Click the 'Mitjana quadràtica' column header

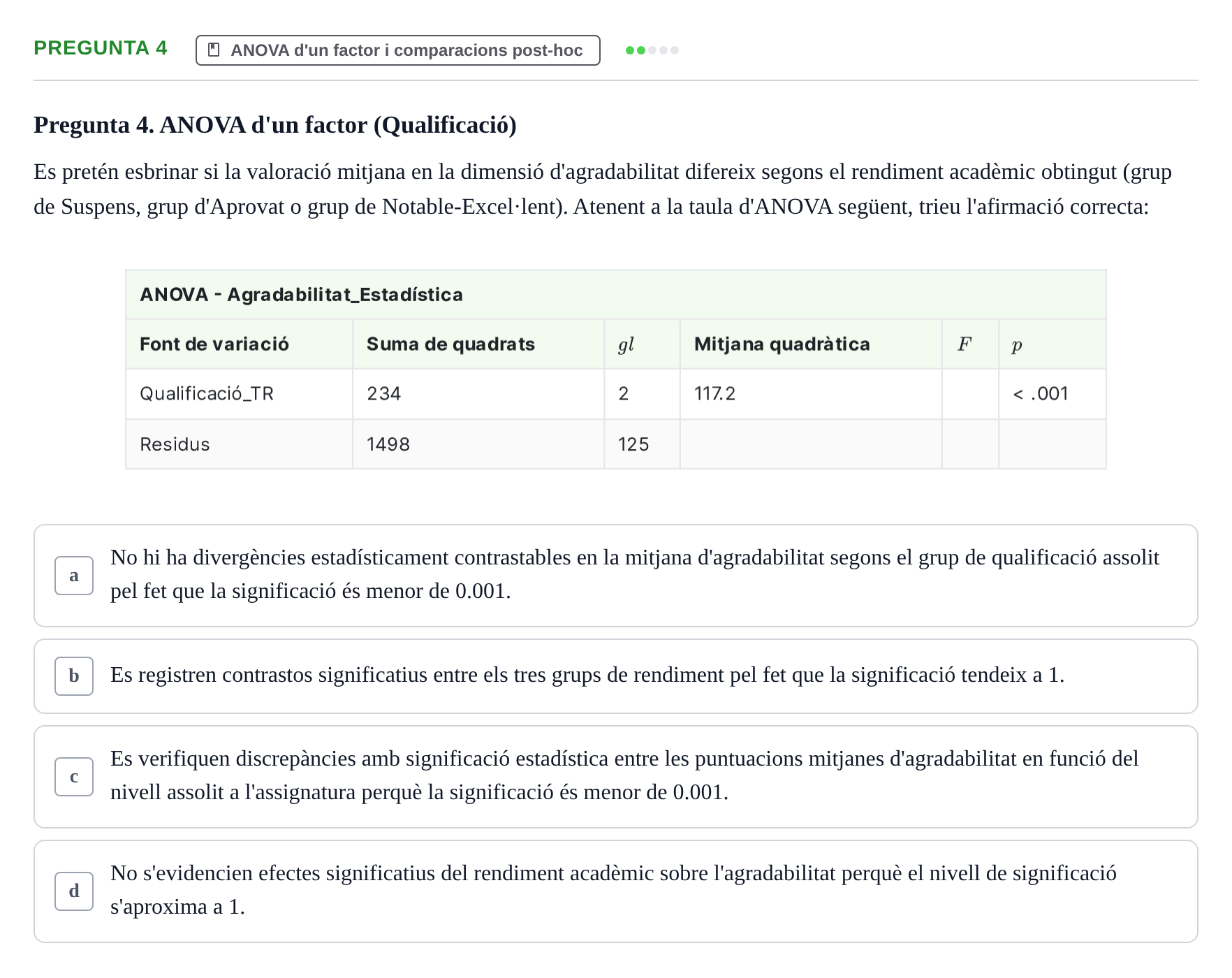click(x=782, y=344)
